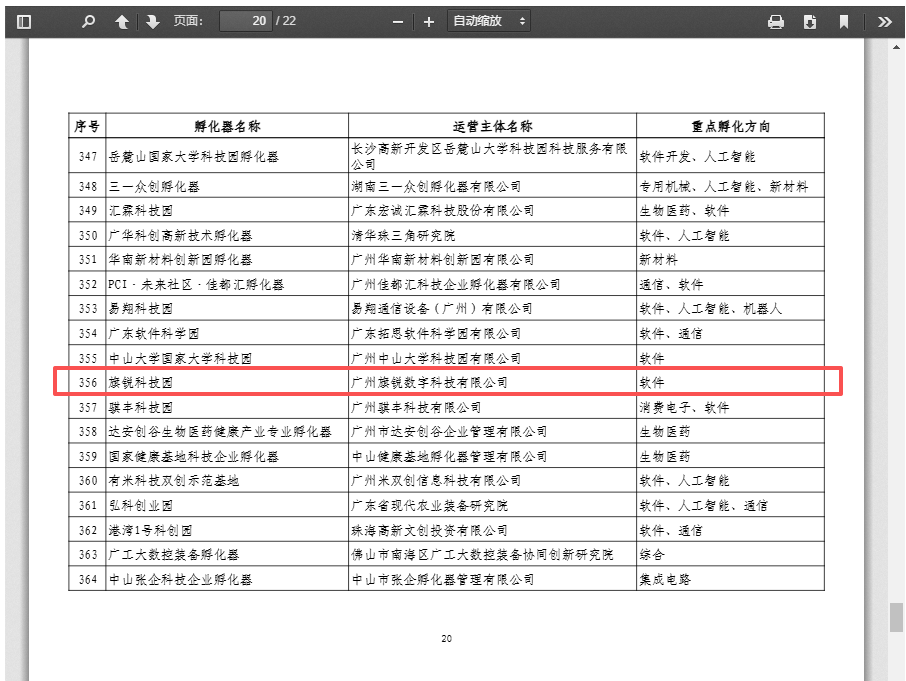Viewport: 906px width, 681px height.
Task: Select 广工大数控装备孵化器 cell
Action: (227, 555)
